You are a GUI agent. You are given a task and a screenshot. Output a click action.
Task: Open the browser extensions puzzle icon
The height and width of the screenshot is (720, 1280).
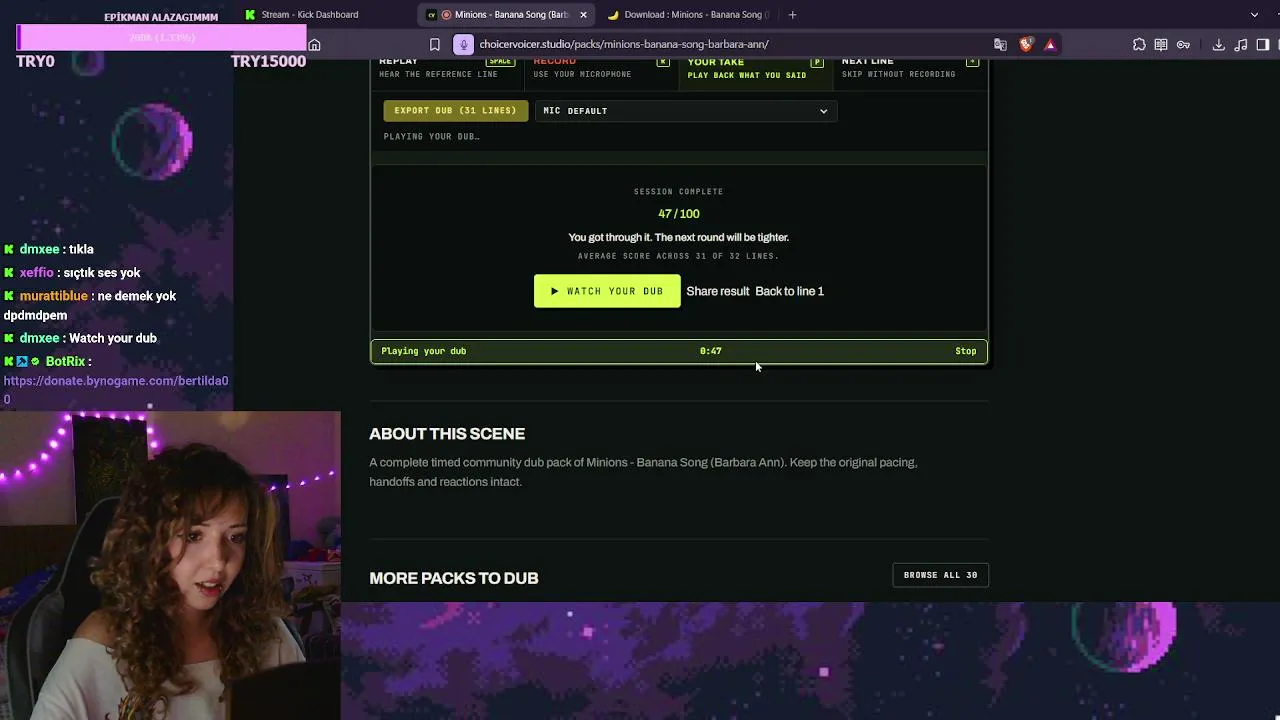coord(1139,44)
